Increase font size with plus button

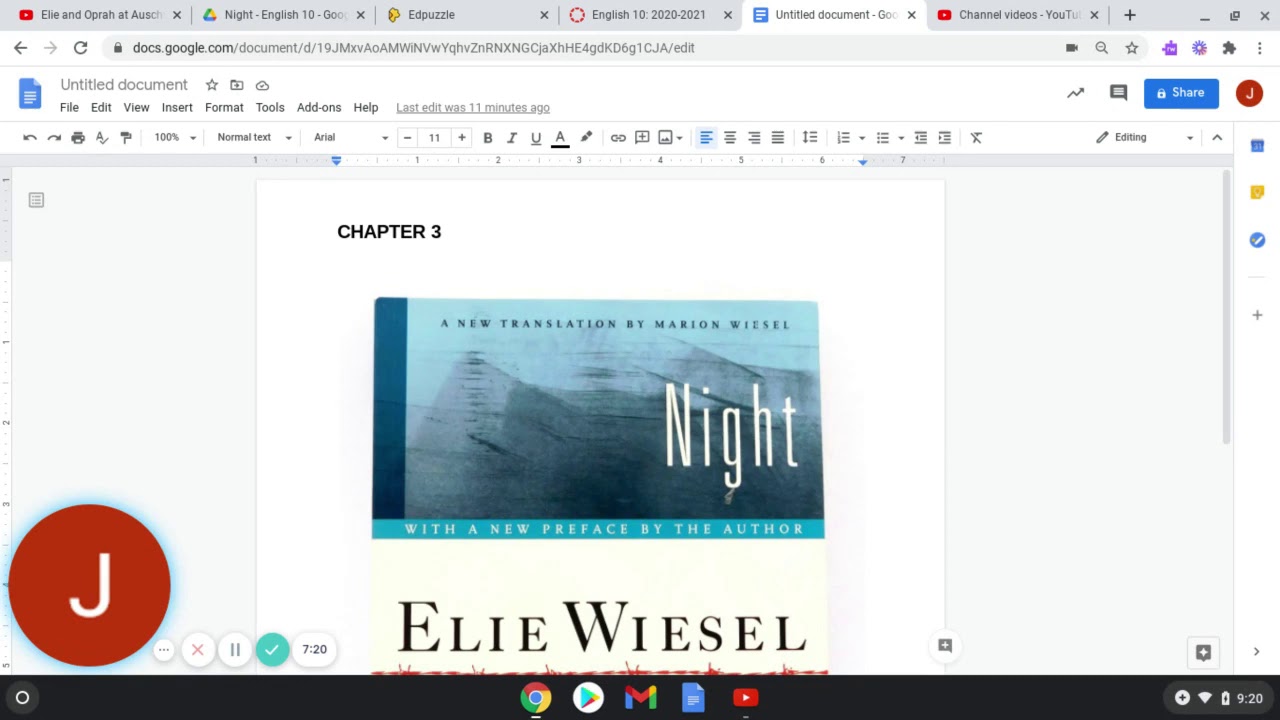point(461,138)
